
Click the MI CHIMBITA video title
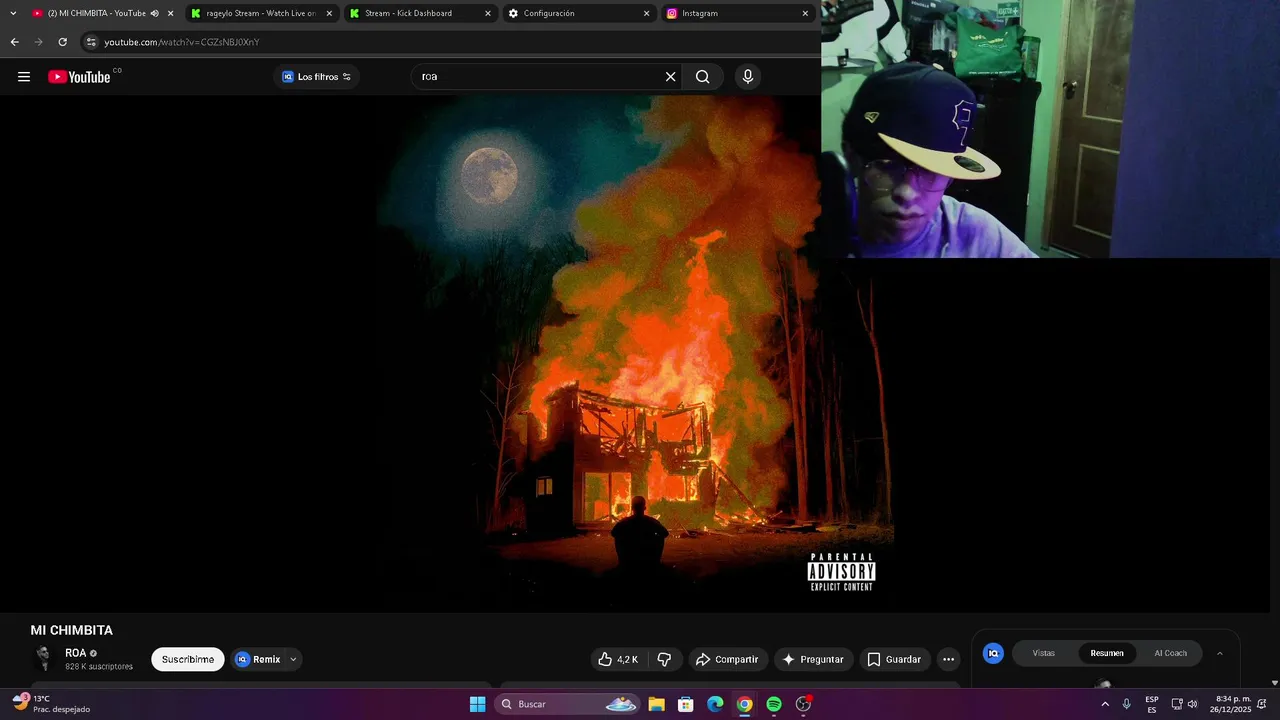coord(72,630)
